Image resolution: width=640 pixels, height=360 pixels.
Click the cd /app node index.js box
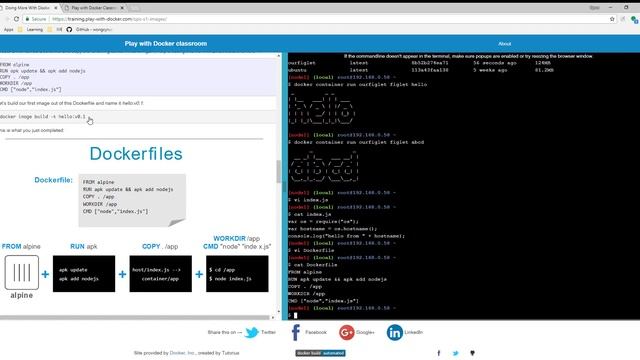(237, 274)
